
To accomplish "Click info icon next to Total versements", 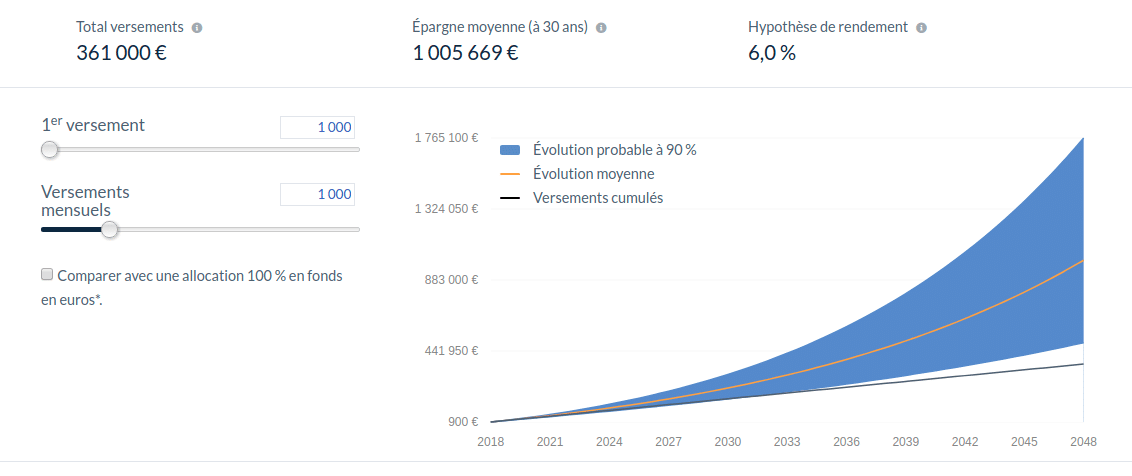I will [197, 28].
